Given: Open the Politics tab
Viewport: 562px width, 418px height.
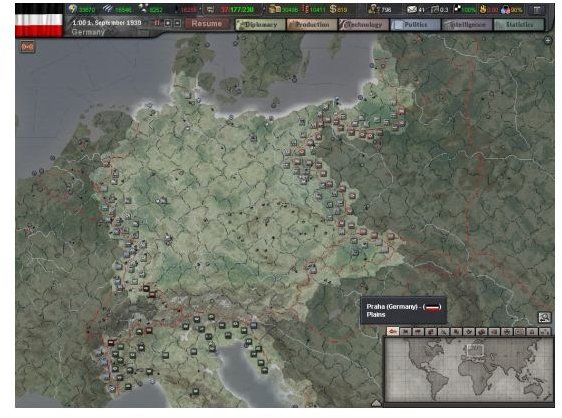Looking at the screenshot, I should click(415, 24).
